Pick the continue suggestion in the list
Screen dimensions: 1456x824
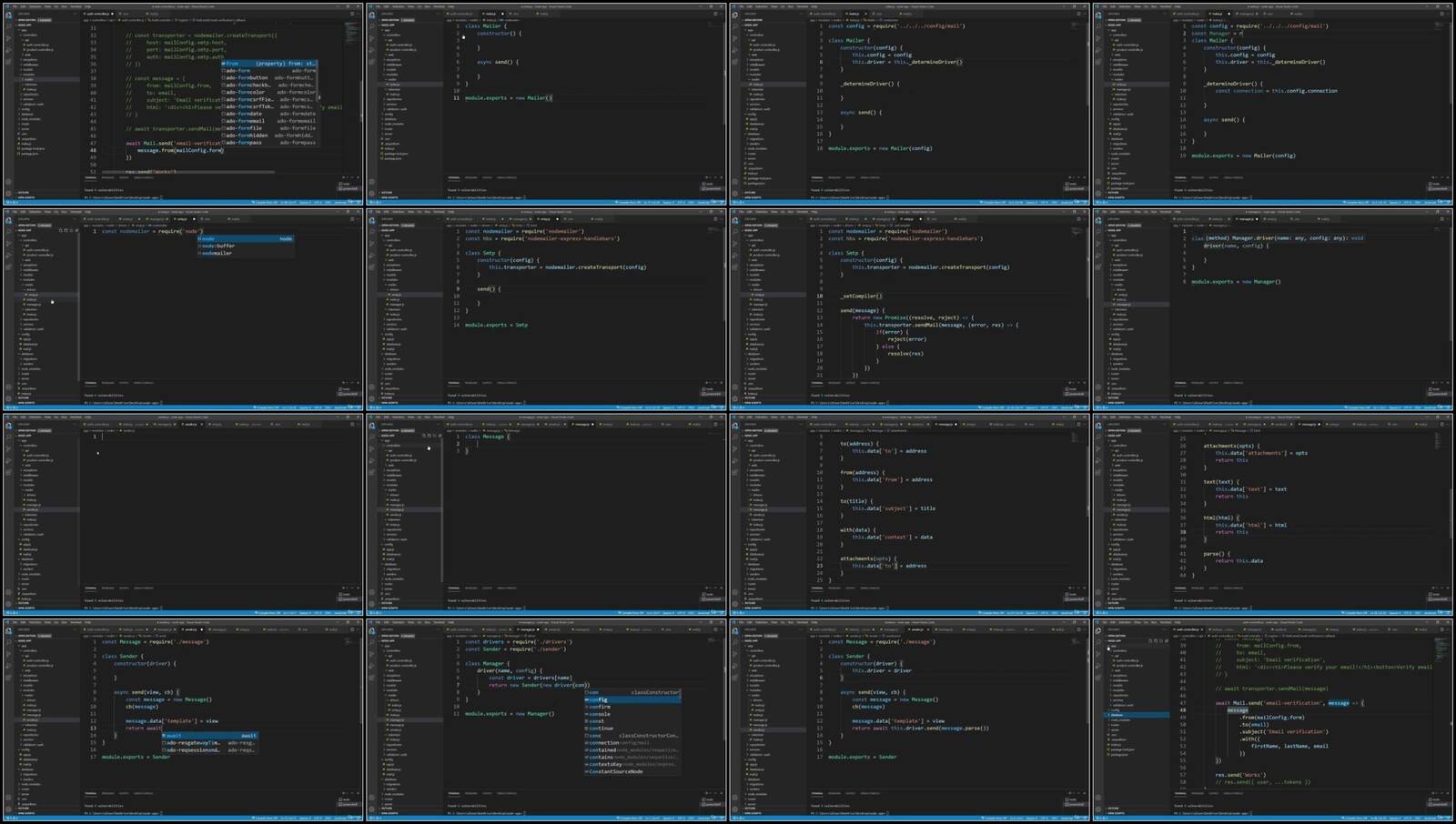tap(632, 729)
